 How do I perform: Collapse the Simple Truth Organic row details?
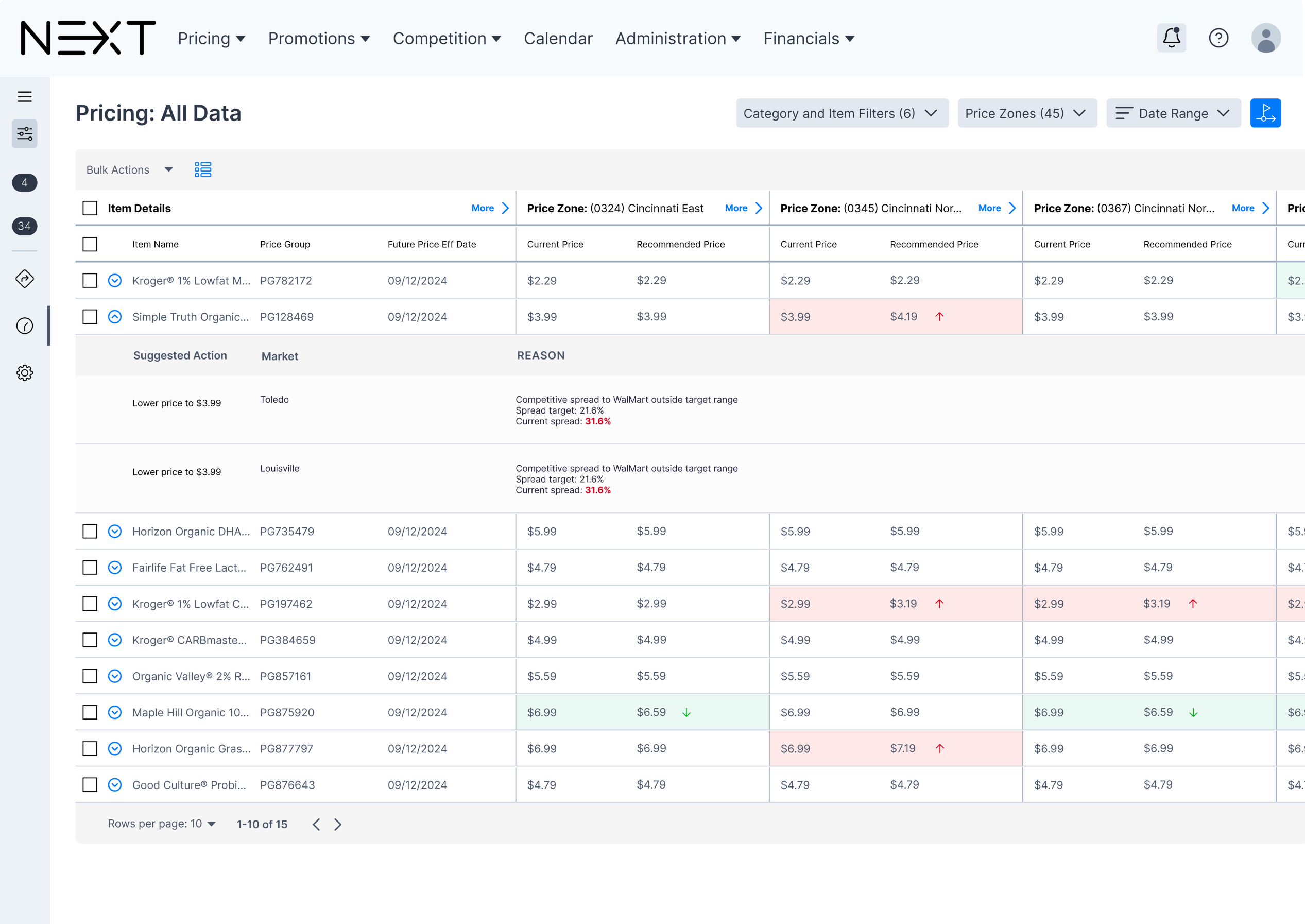click(x=115, y=317)
